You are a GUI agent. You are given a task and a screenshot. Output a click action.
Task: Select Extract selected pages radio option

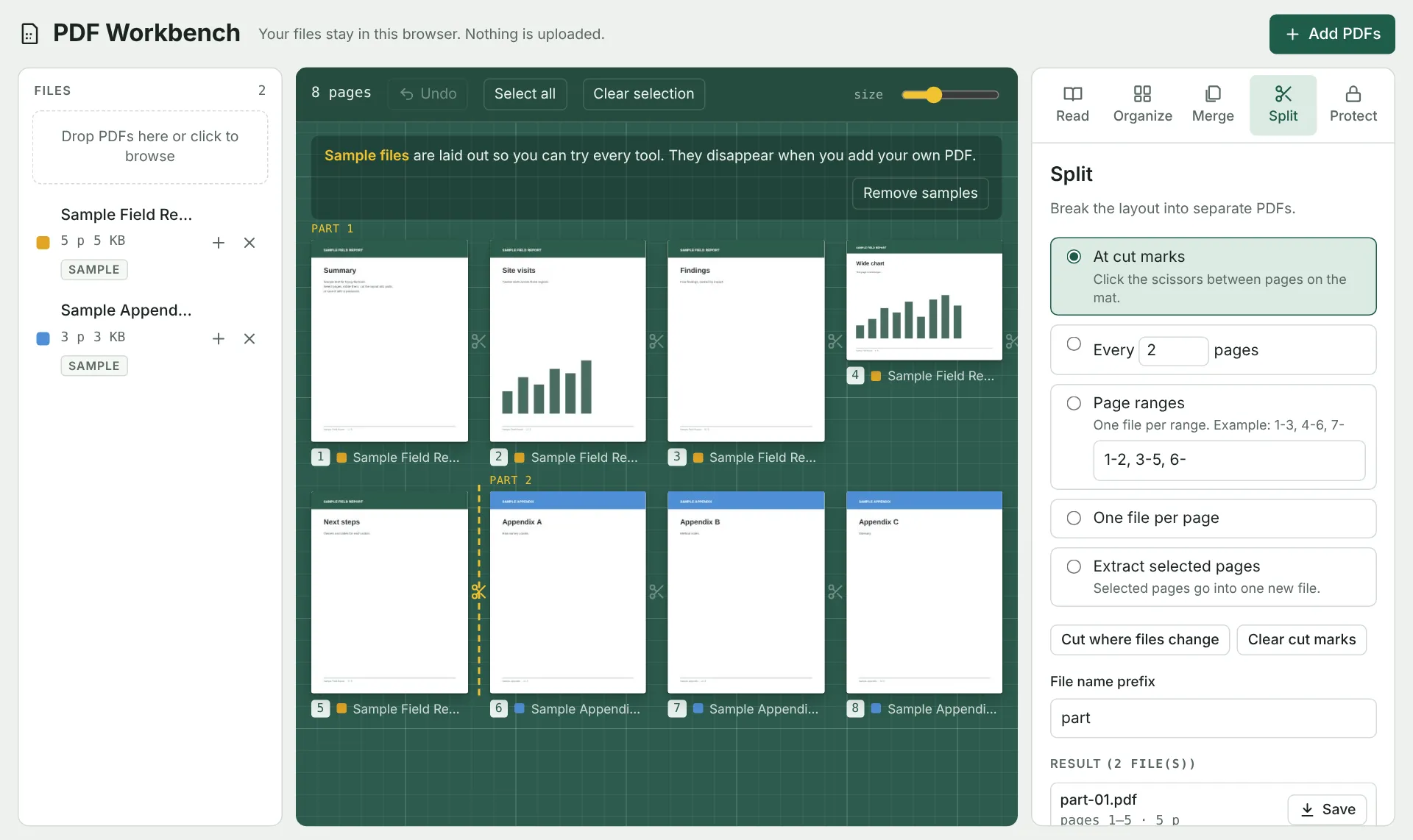1074,566
